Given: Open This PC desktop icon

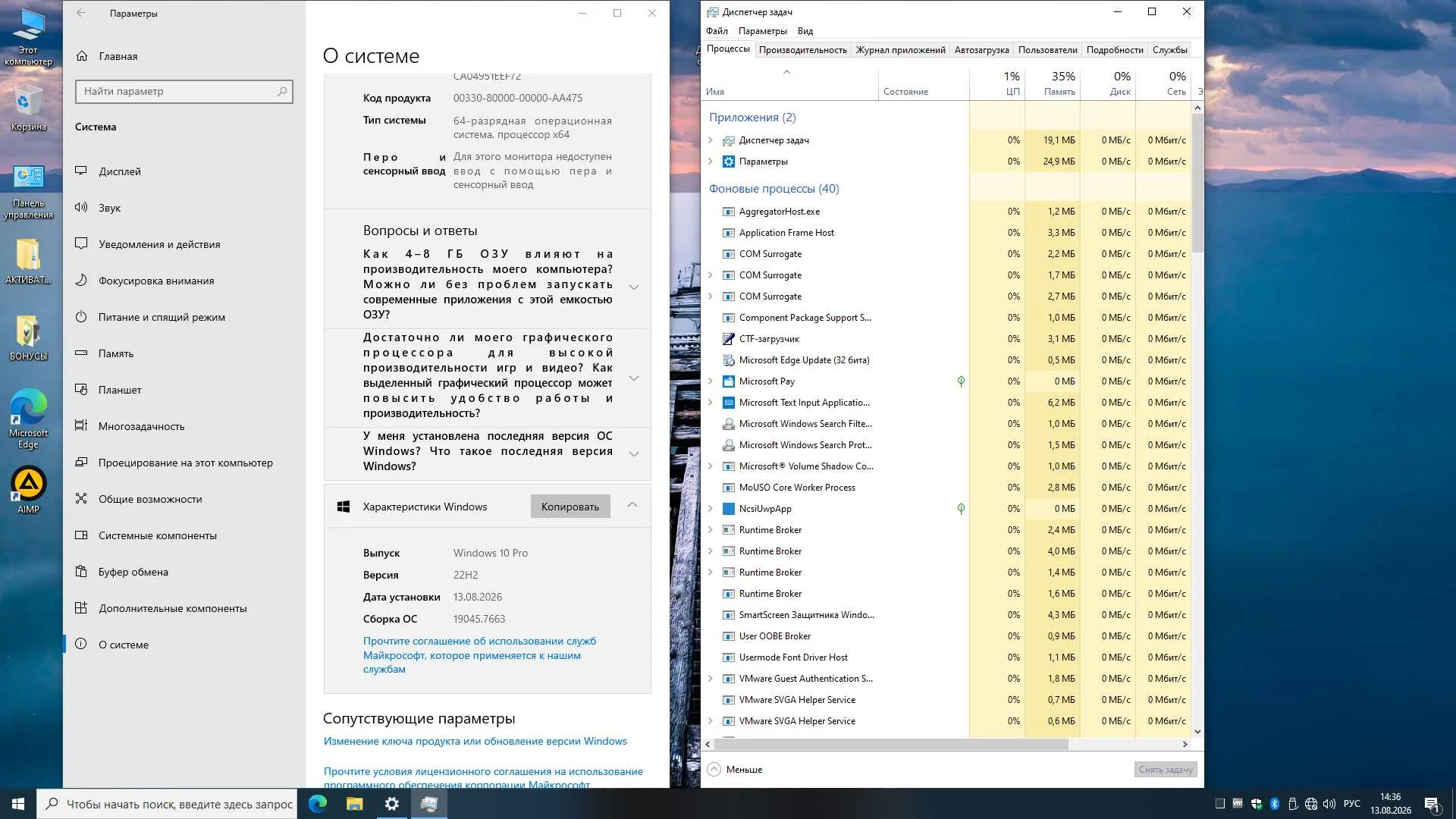Looking at the screenshot, I should (29, 36).
